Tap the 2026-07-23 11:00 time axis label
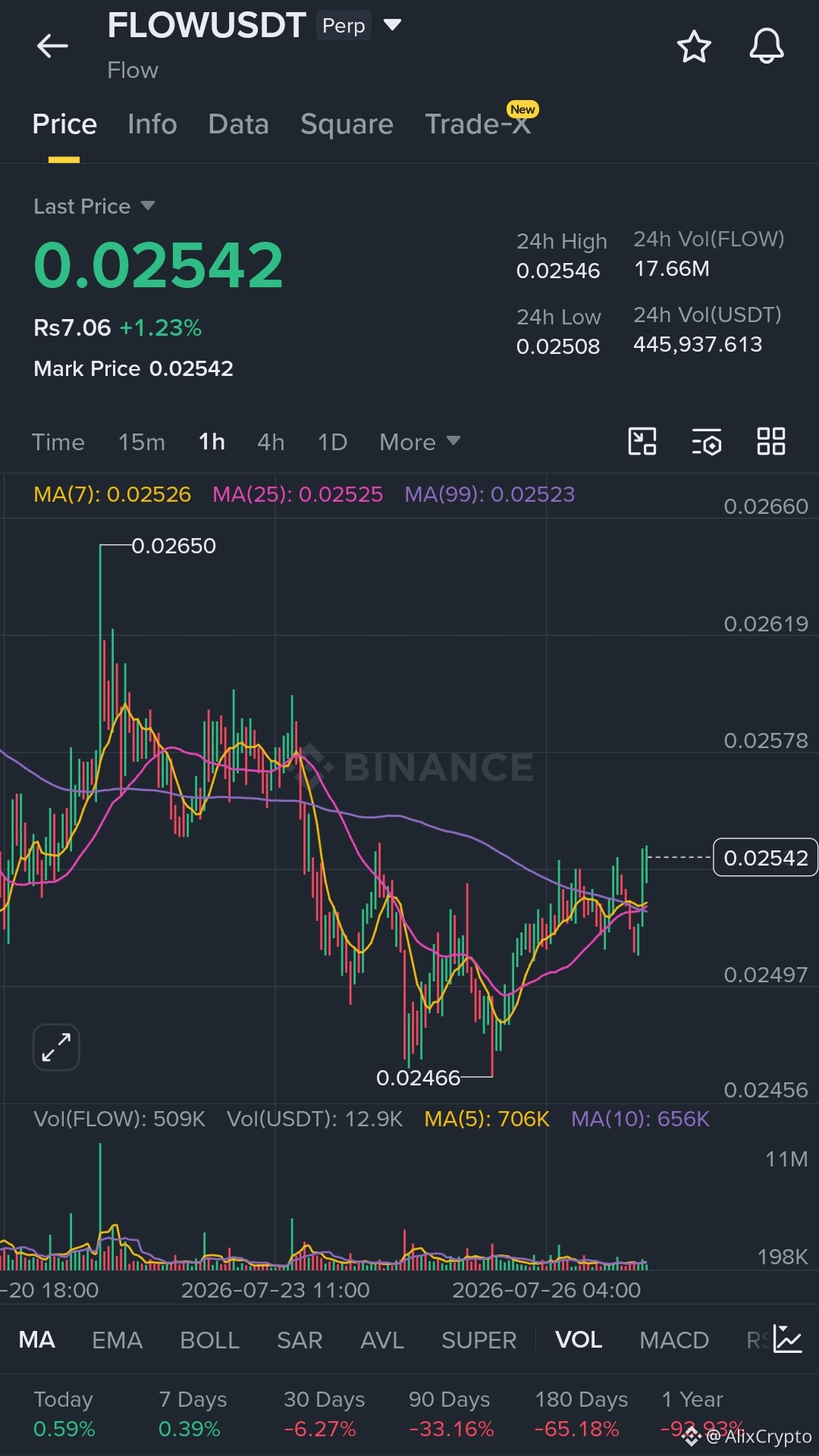 (x=275, y=1290)
